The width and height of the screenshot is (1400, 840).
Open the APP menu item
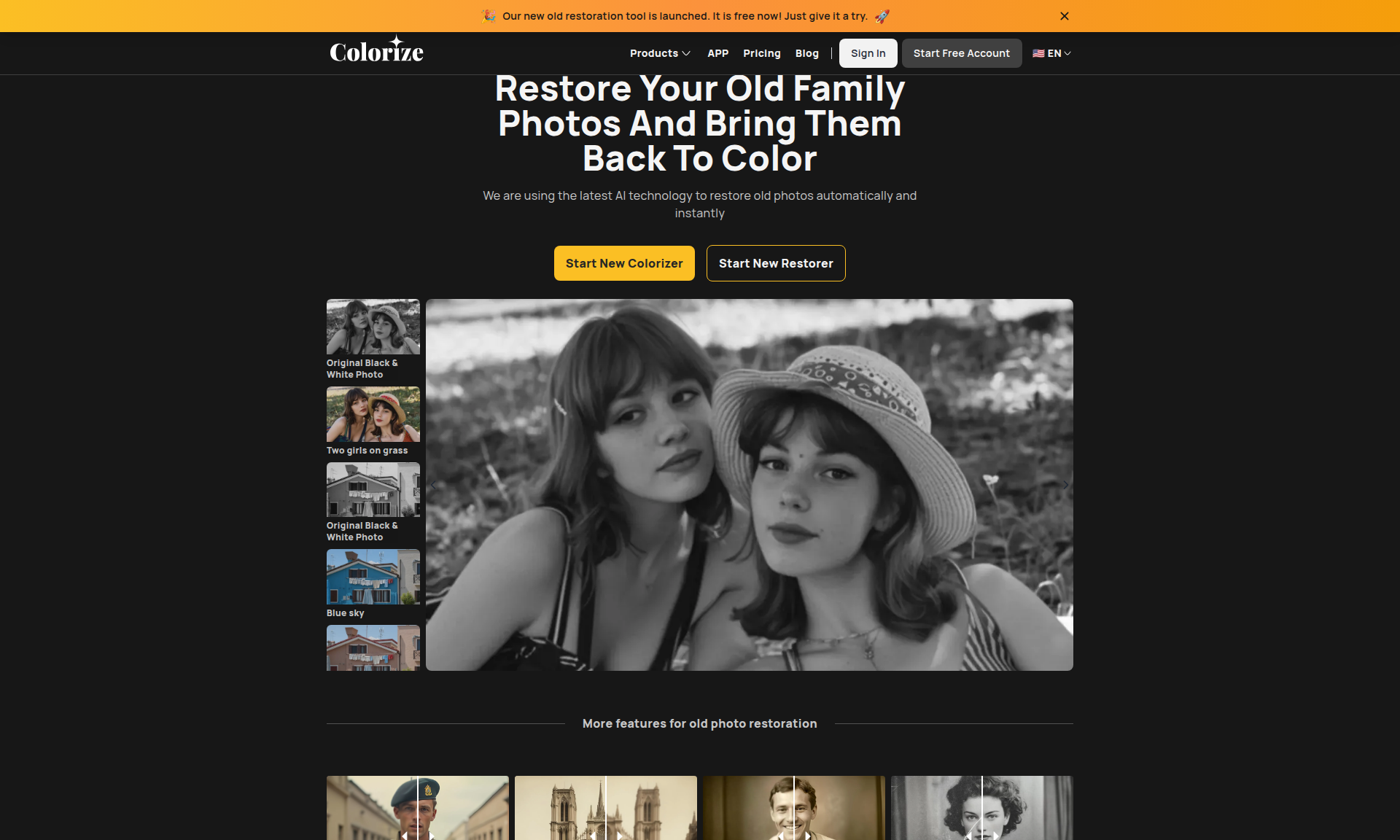tap(717, 53)
